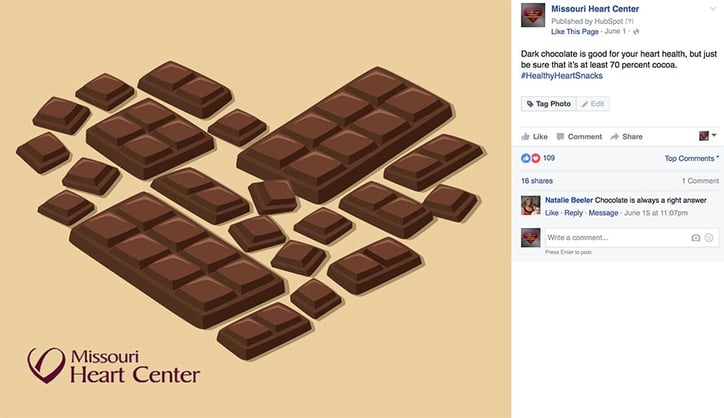Open Natalie Beeler's profile picture
724x418 pixels.
click(x=531, y=206)
